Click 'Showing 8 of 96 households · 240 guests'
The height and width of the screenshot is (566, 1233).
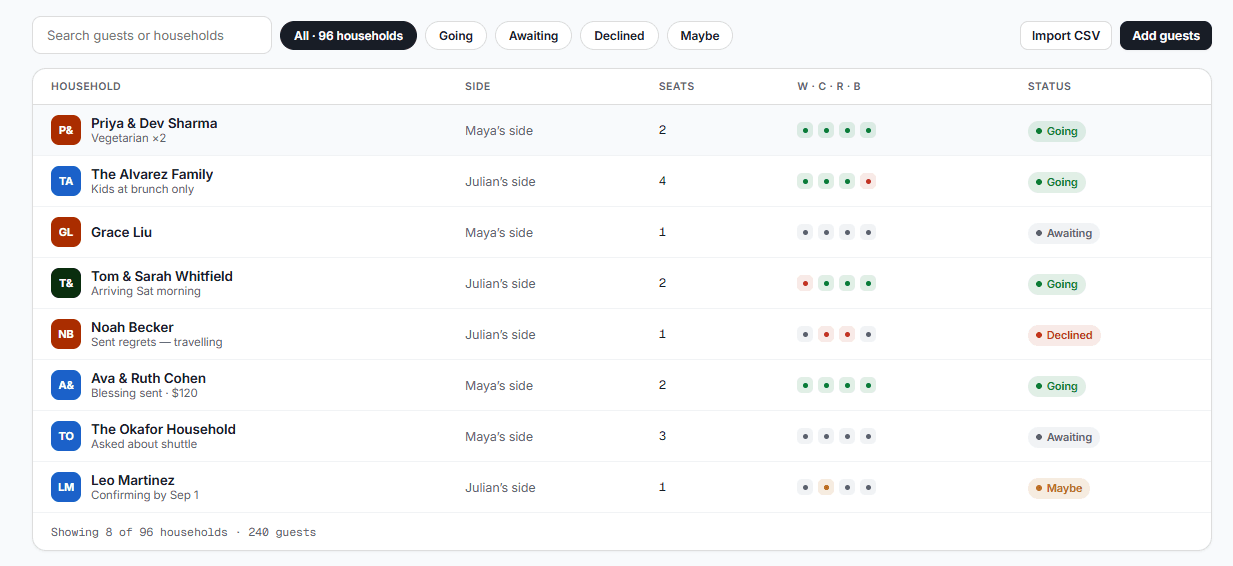[x=183, y=532]
